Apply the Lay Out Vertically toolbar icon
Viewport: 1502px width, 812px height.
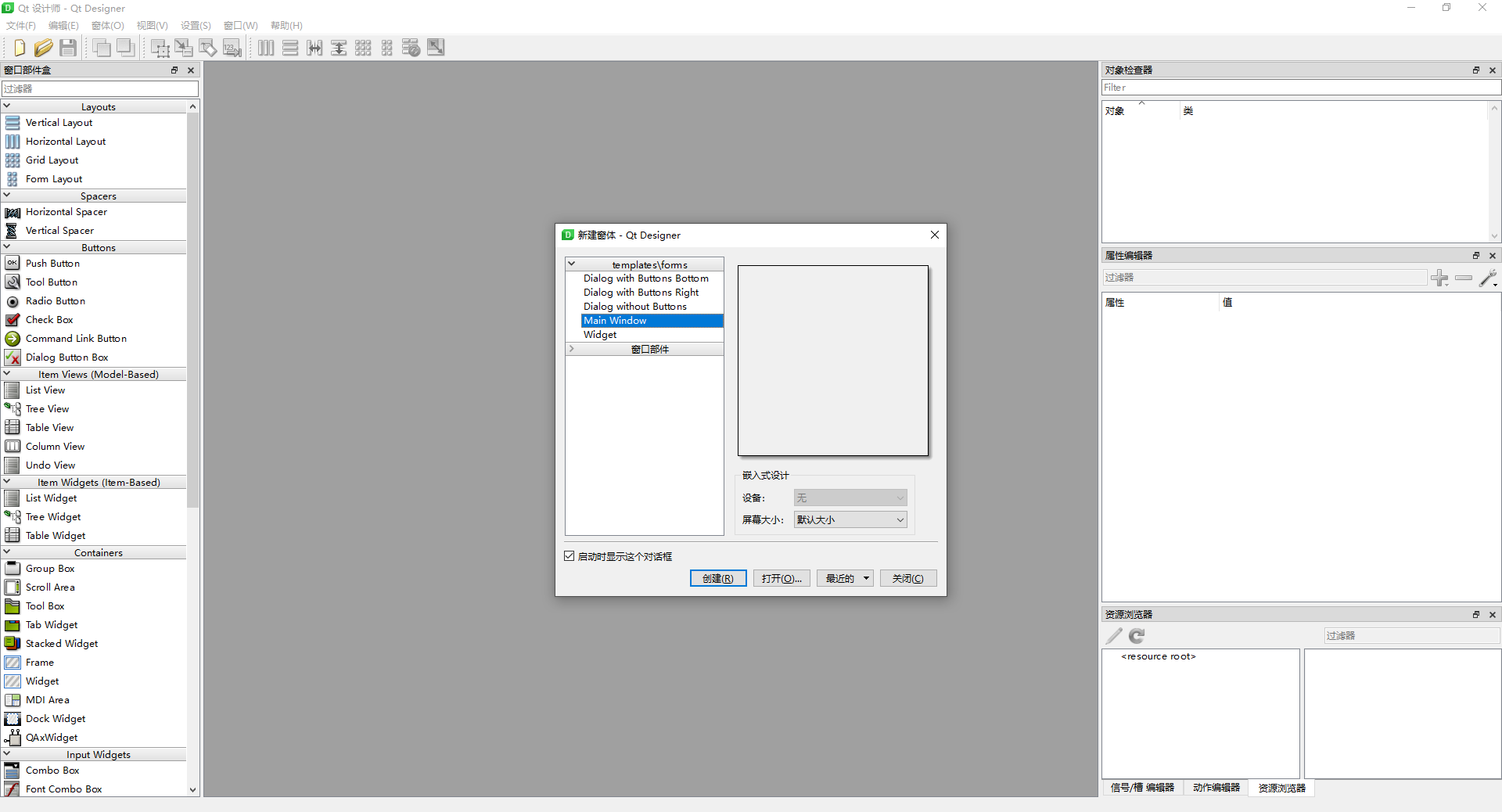point(290,48)
